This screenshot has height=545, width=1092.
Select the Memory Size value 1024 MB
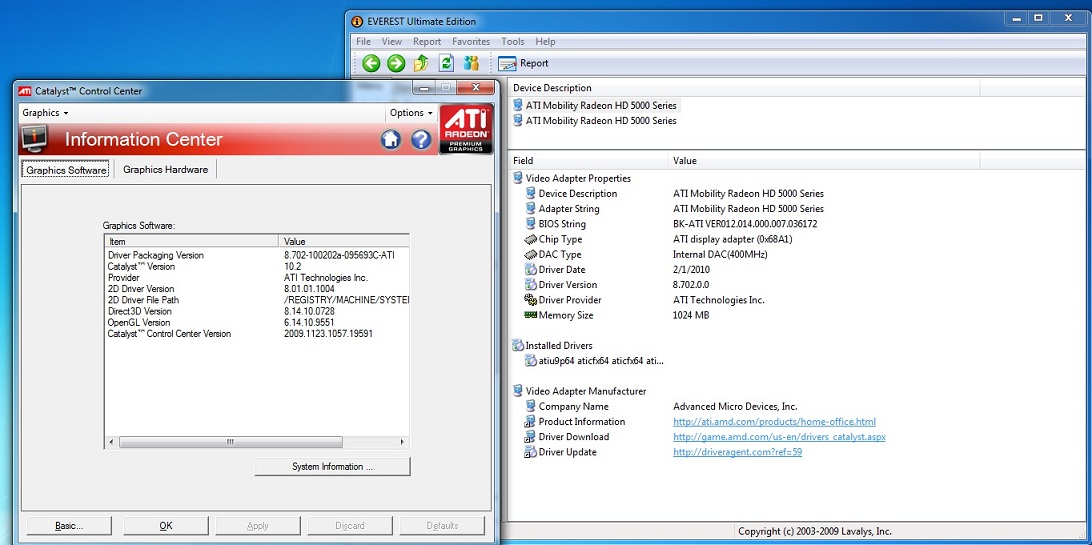(692, 315)
